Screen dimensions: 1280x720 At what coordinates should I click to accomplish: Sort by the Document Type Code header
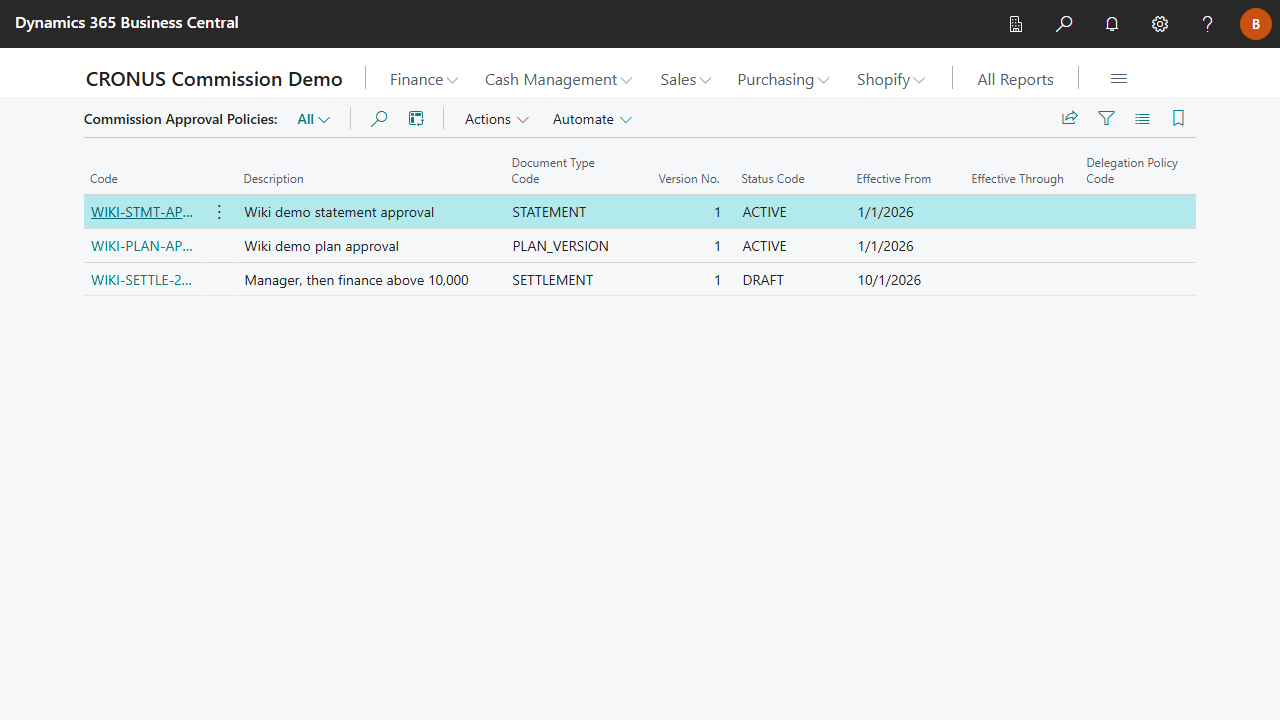[x=553, y=171]
